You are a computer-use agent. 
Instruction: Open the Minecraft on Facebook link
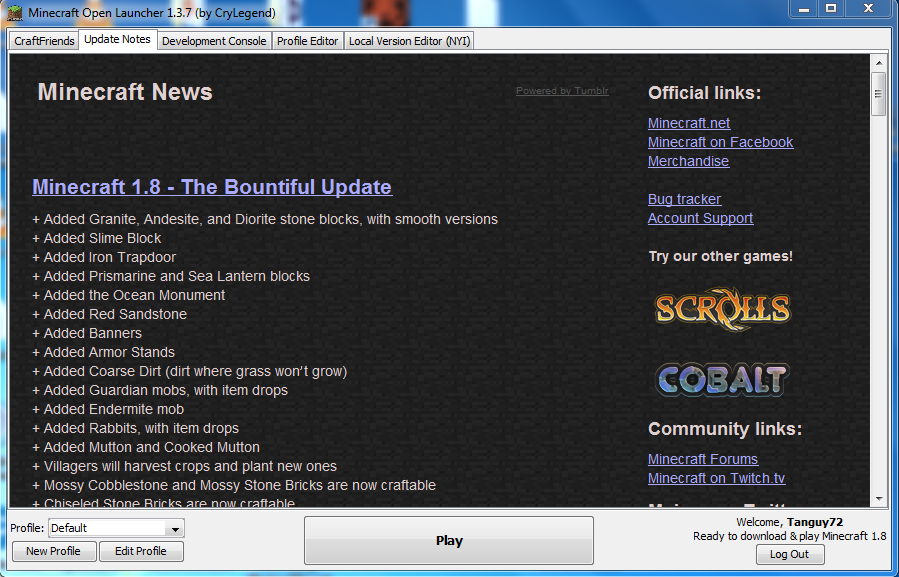tap(721, 142)
